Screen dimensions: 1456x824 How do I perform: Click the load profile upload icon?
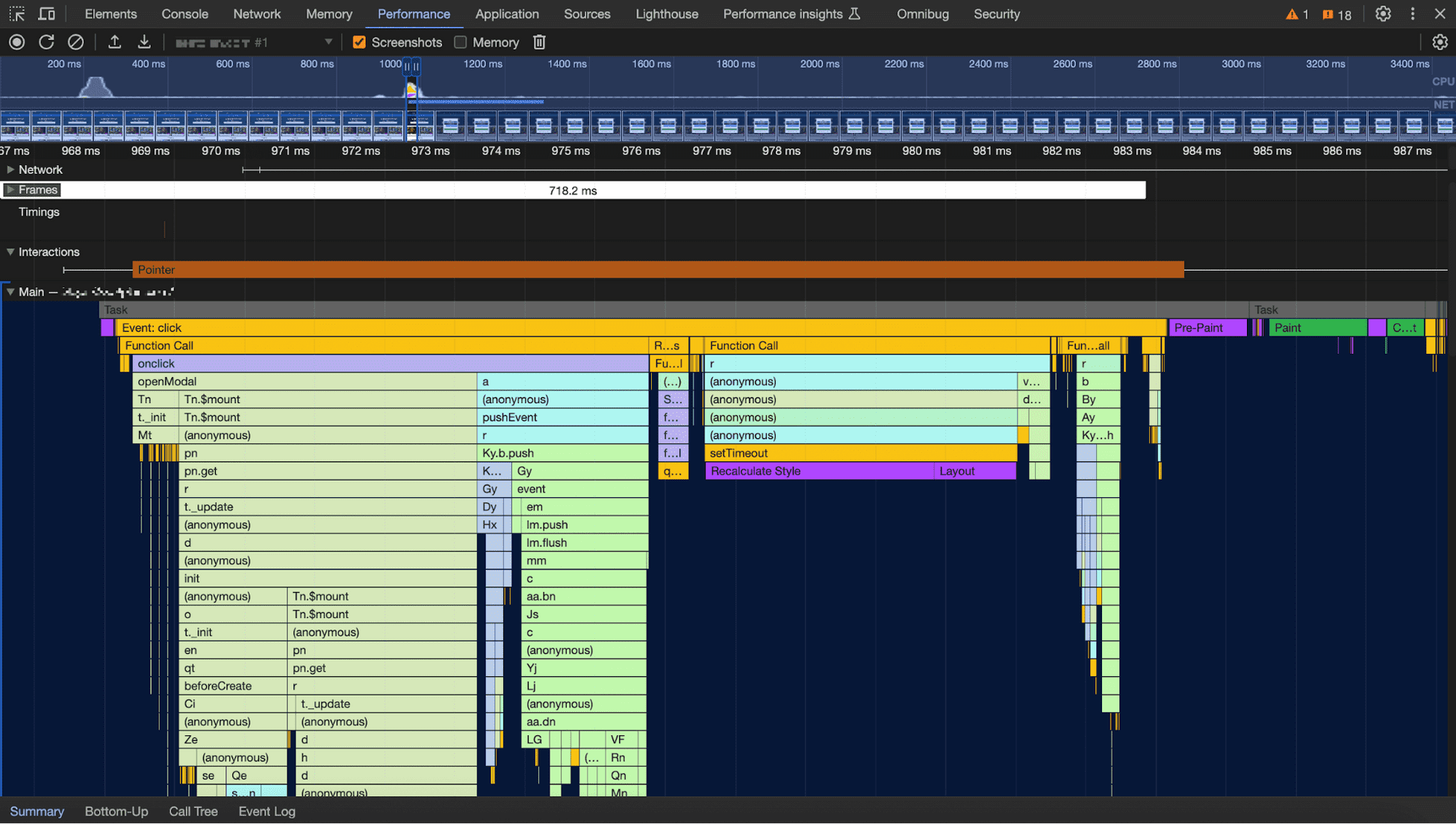point(114,43)
